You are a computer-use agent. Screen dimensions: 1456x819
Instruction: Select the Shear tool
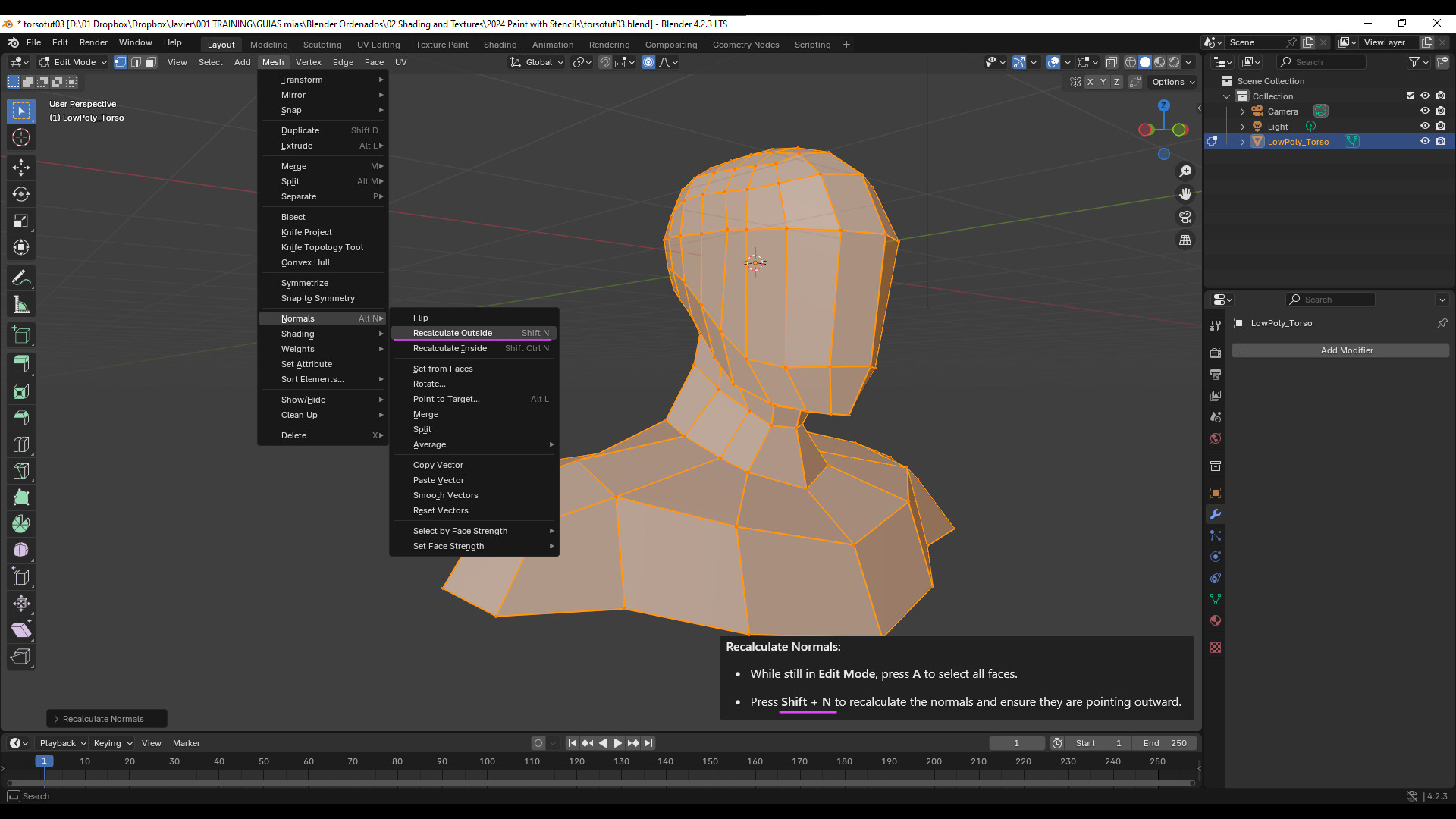21,630
